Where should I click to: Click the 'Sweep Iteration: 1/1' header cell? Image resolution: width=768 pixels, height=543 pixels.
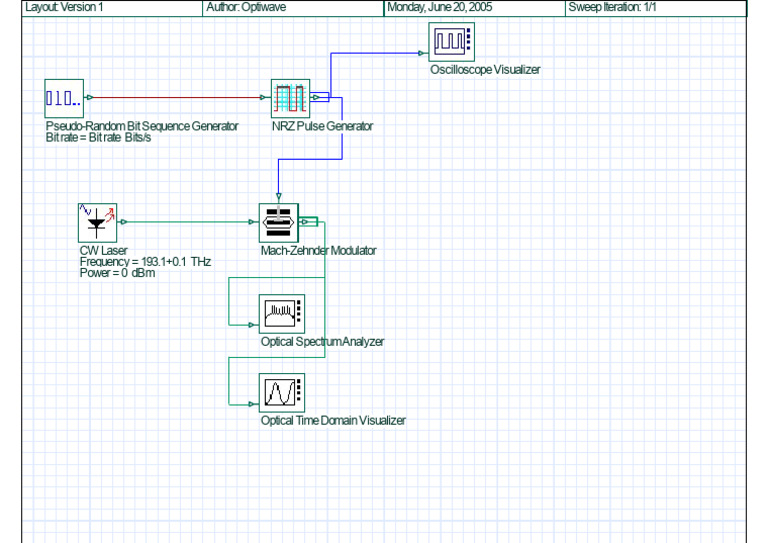coord(656,7)
